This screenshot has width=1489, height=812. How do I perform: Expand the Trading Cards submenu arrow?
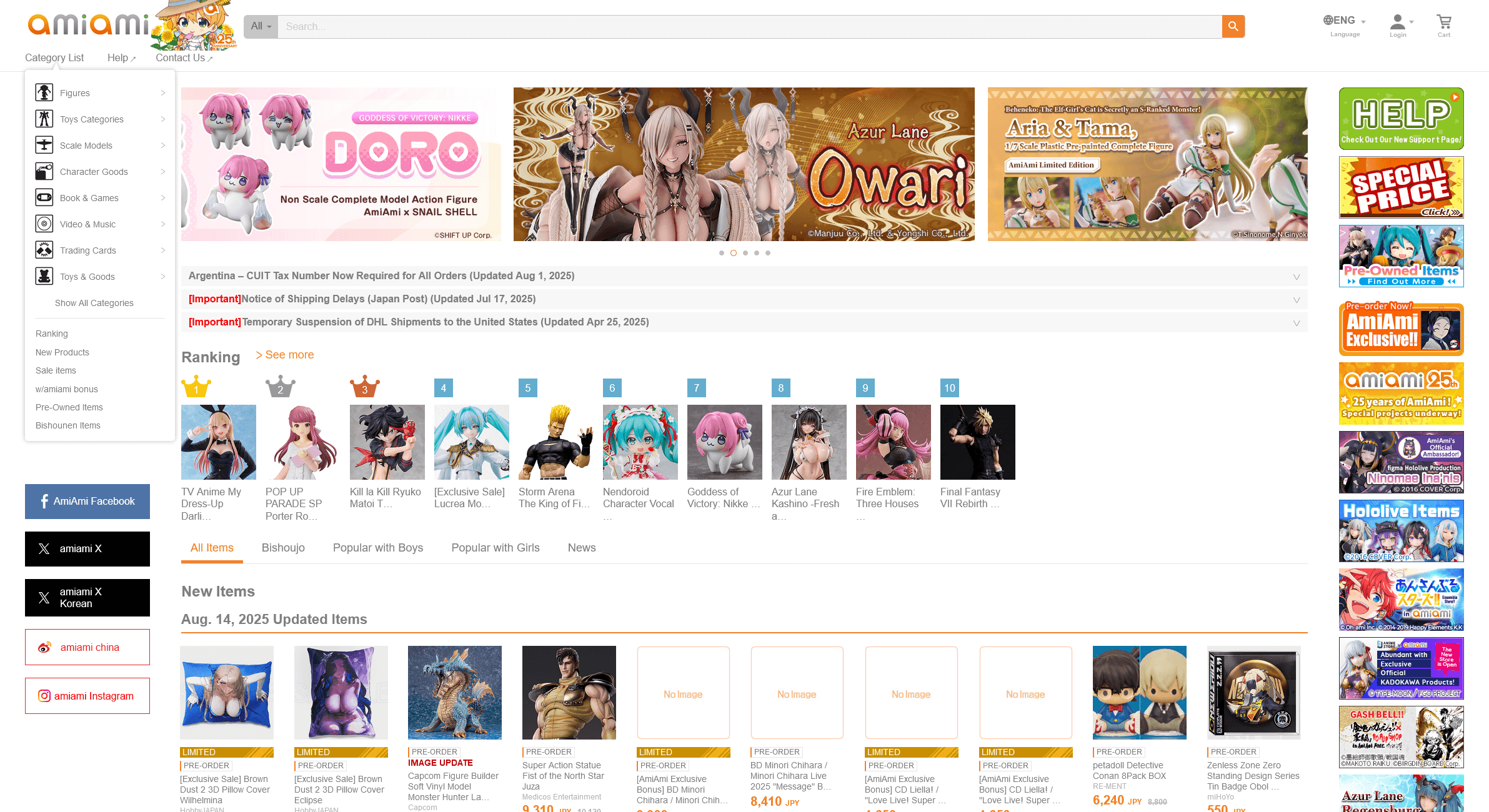(162, 250)
